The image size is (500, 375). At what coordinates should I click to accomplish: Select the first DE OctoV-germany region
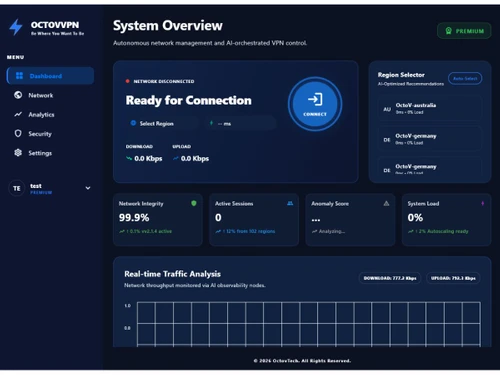(430, 139)
